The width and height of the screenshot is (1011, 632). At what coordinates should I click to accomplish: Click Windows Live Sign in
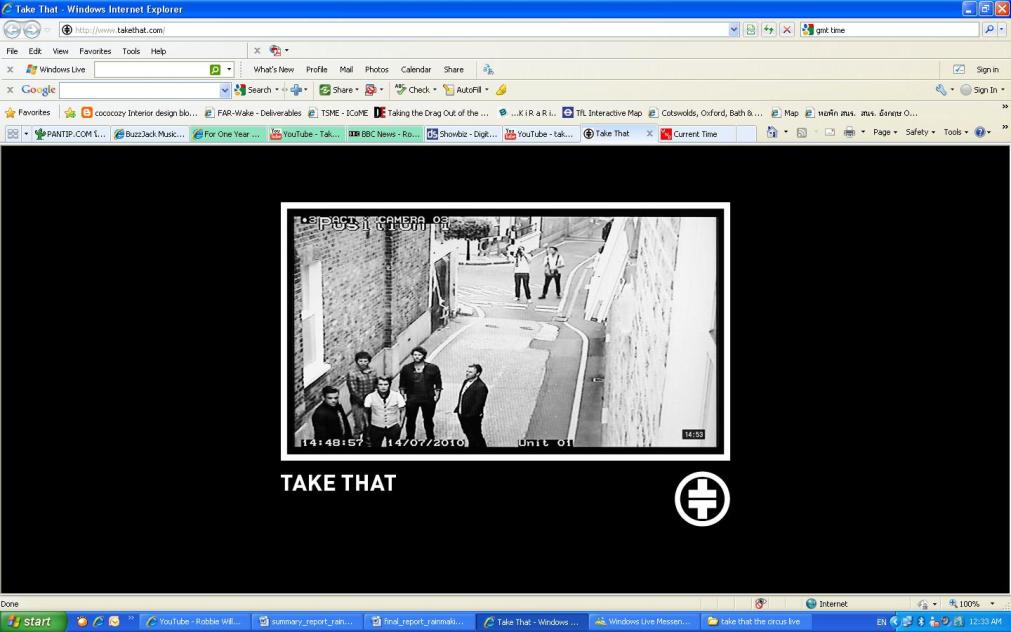tap(987, 69)
